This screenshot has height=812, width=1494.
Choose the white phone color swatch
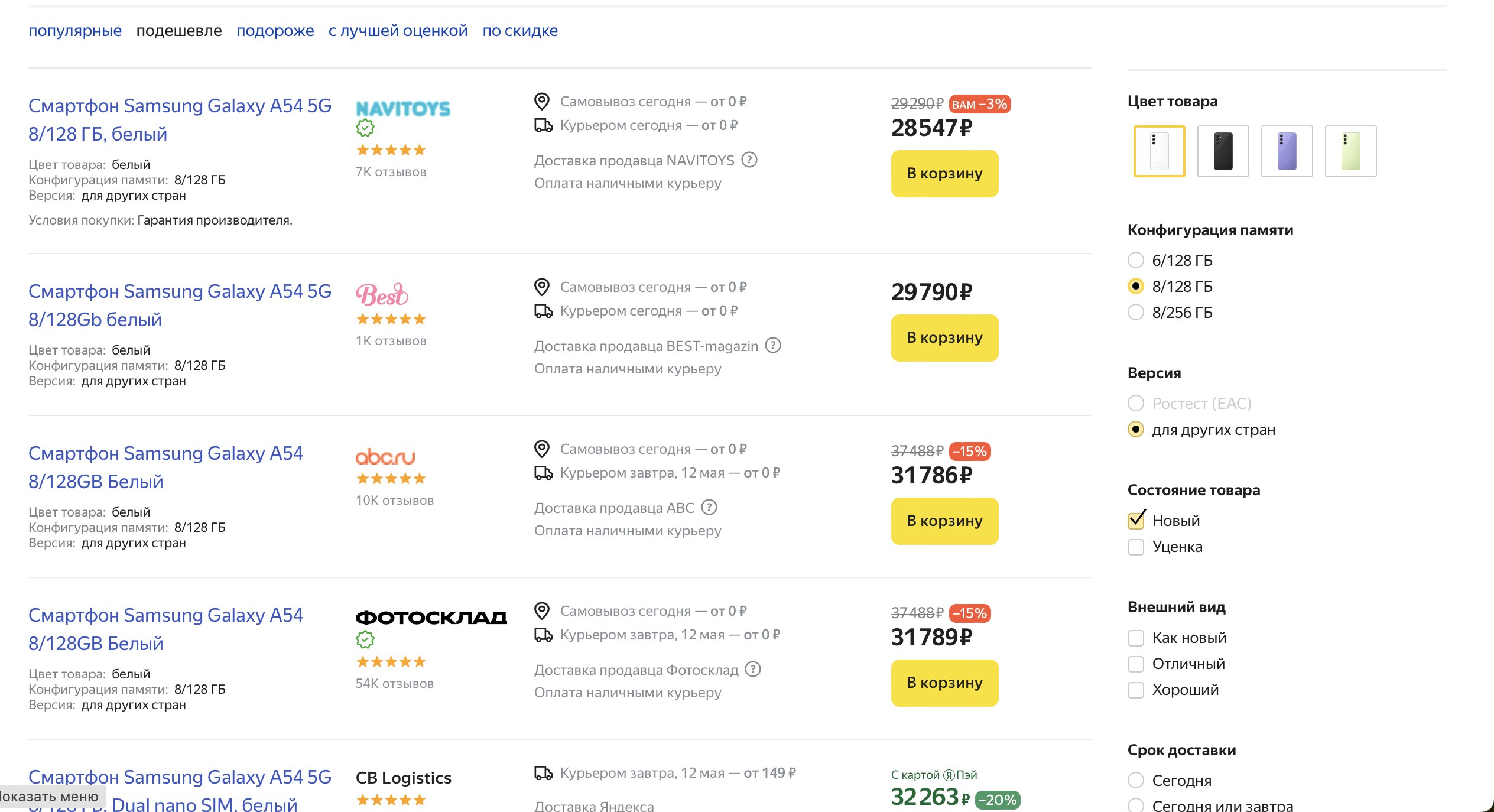pyautogui.click(x=1160, y=151)
